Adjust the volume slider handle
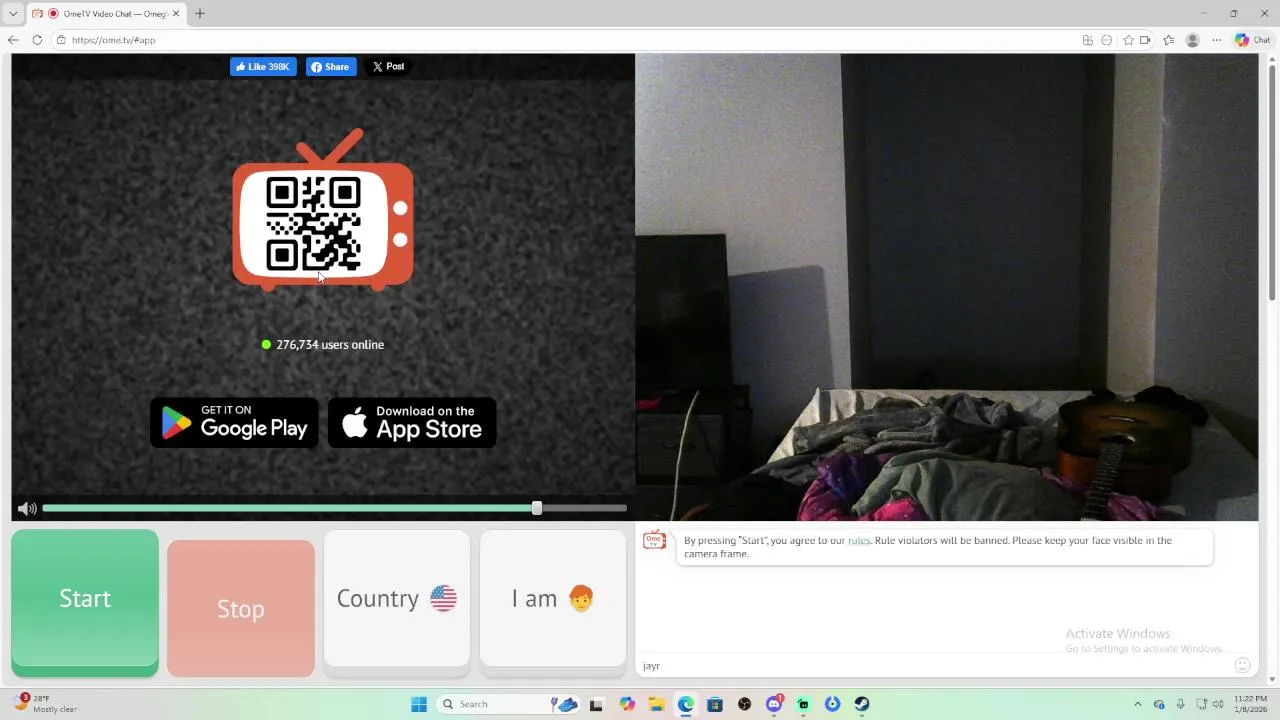Image resolution: width=1280 pixels, height=720 pixels. click(537, 508)
